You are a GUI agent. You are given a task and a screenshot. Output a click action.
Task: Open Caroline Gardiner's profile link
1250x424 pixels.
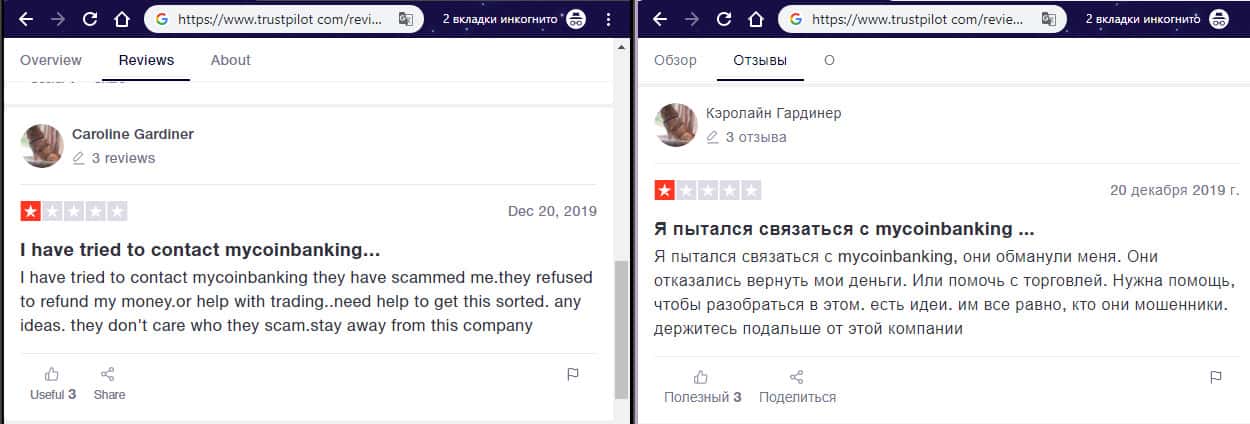tap(133, 134)
